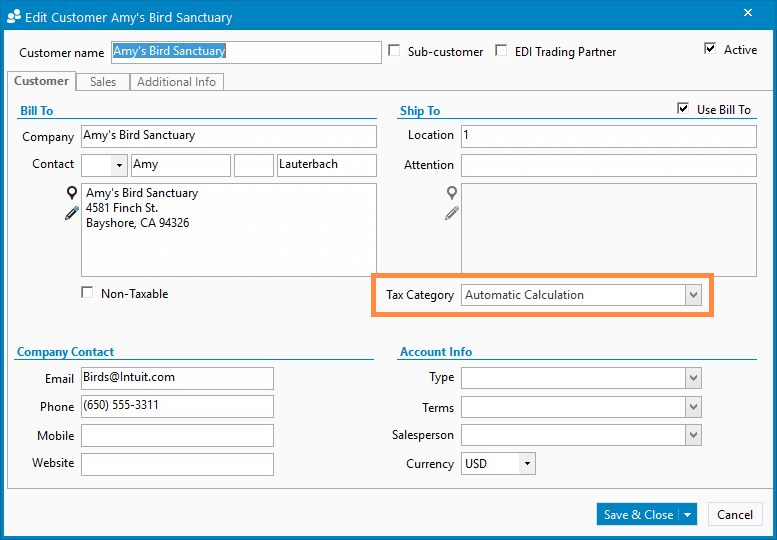
Task: Click the Bill To map pin icon
Action: point(72,193)
